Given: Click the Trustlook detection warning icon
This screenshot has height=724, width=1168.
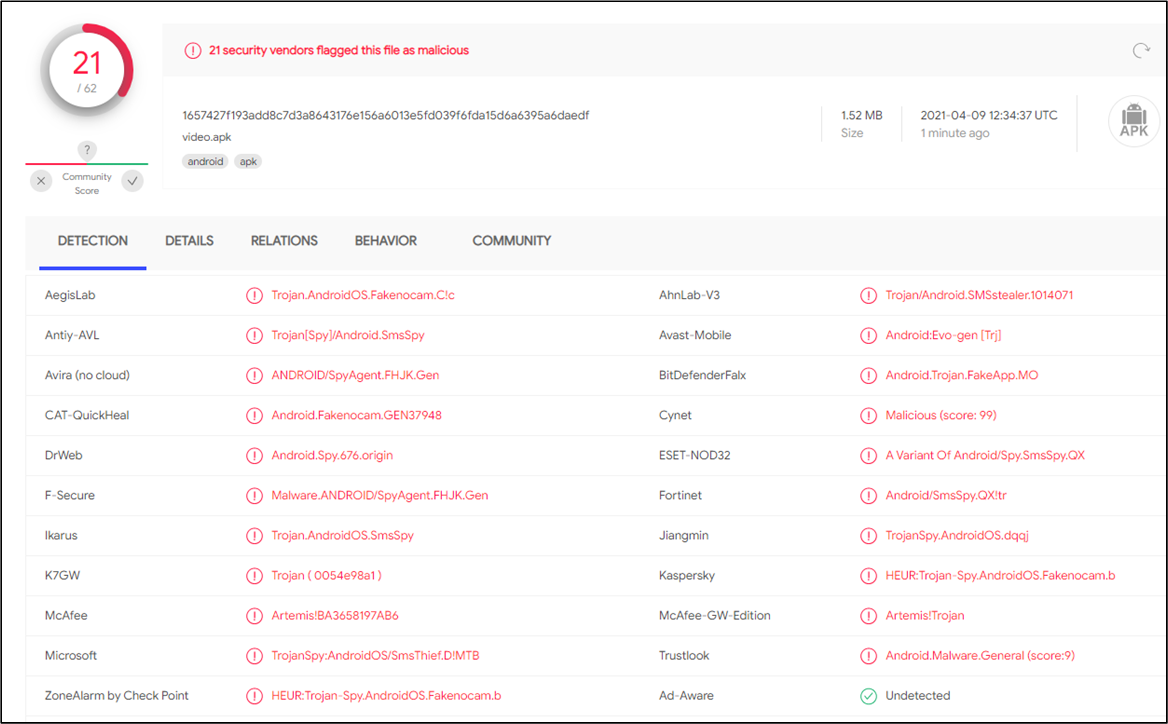Looking at the screenshot, I should 869,656.
